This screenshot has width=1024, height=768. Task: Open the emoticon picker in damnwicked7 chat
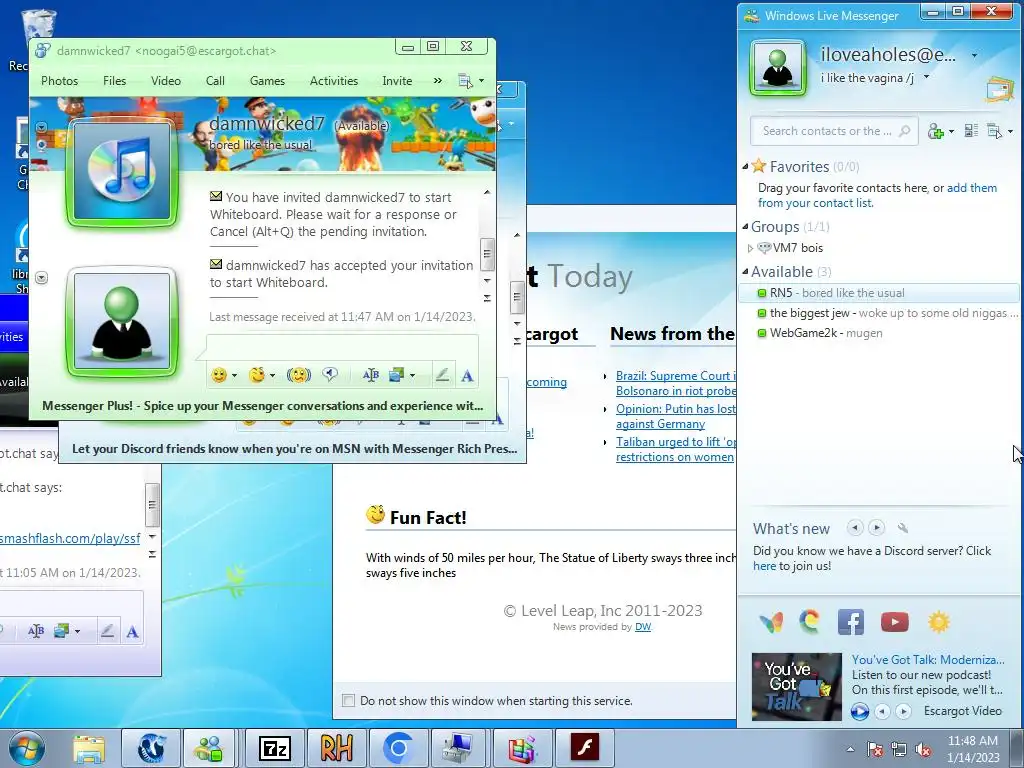point(219,375)
